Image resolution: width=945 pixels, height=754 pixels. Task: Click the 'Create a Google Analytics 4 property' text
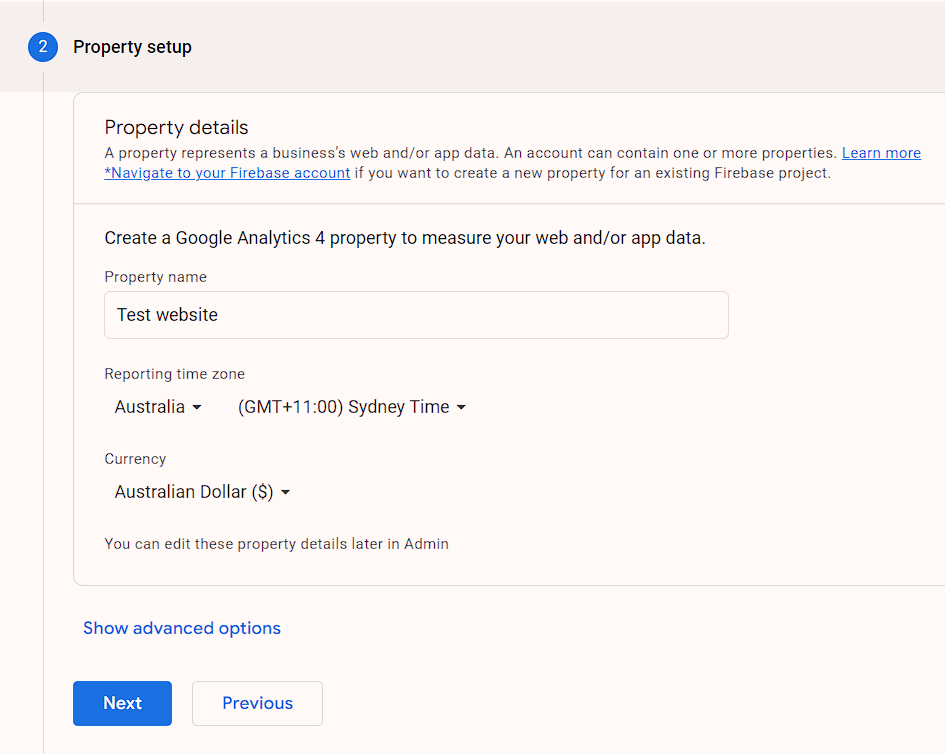(x=405, y=238)
